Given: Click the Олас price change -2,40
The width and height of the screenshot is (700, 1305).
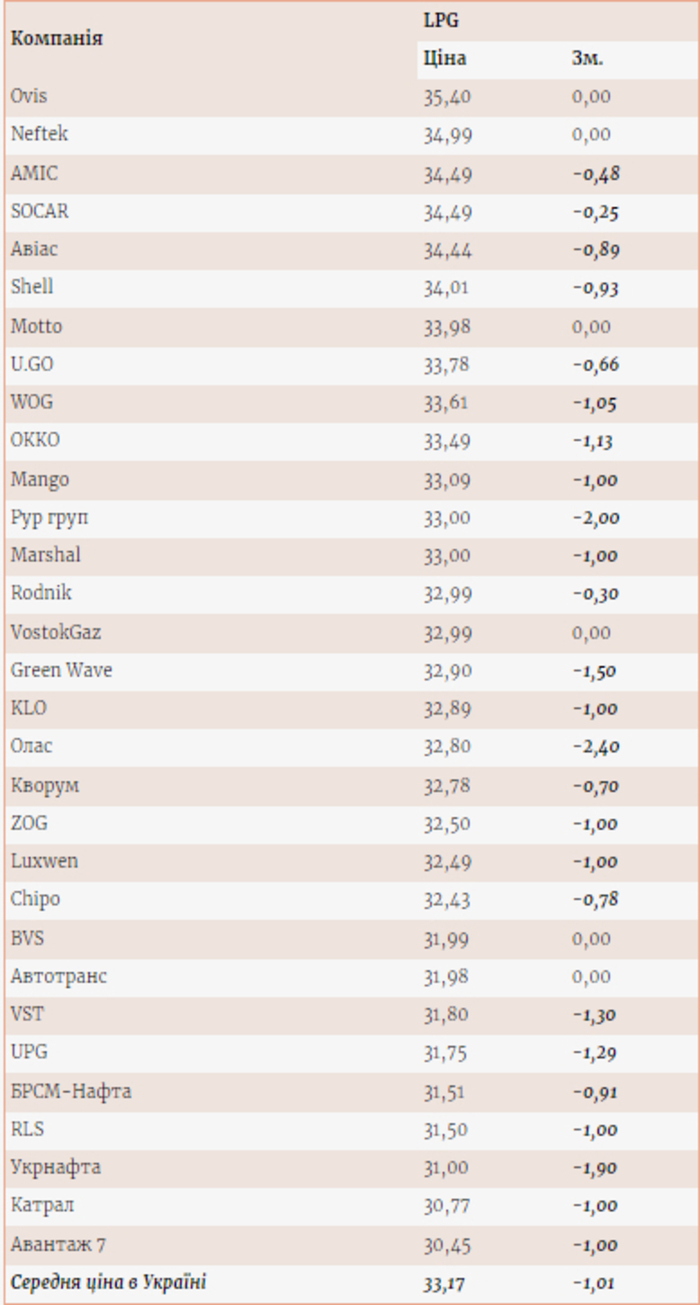Looking at the screenshot, I should tap(596, 747).
